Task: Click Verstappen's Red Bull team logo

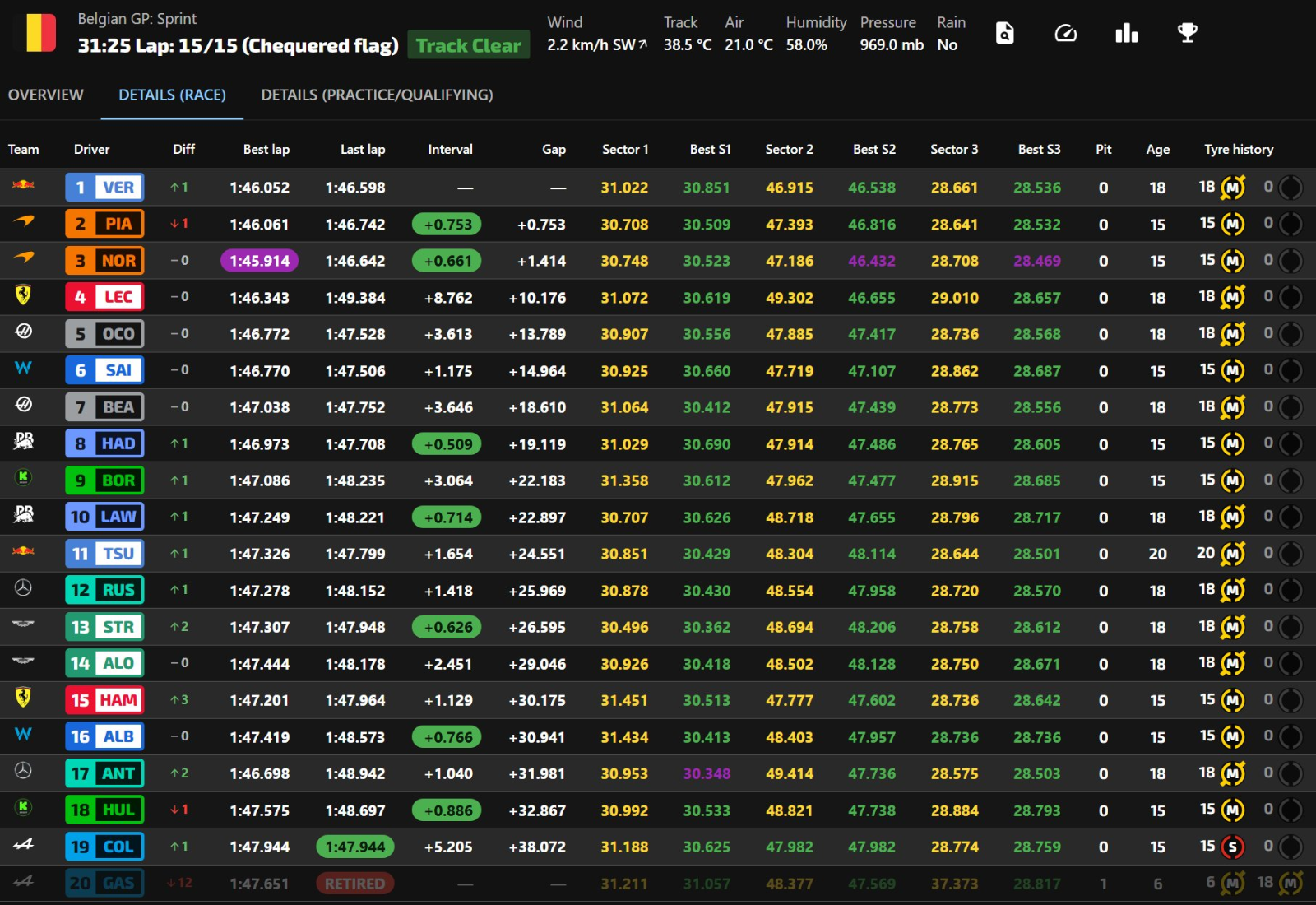Action: (24, 186)
